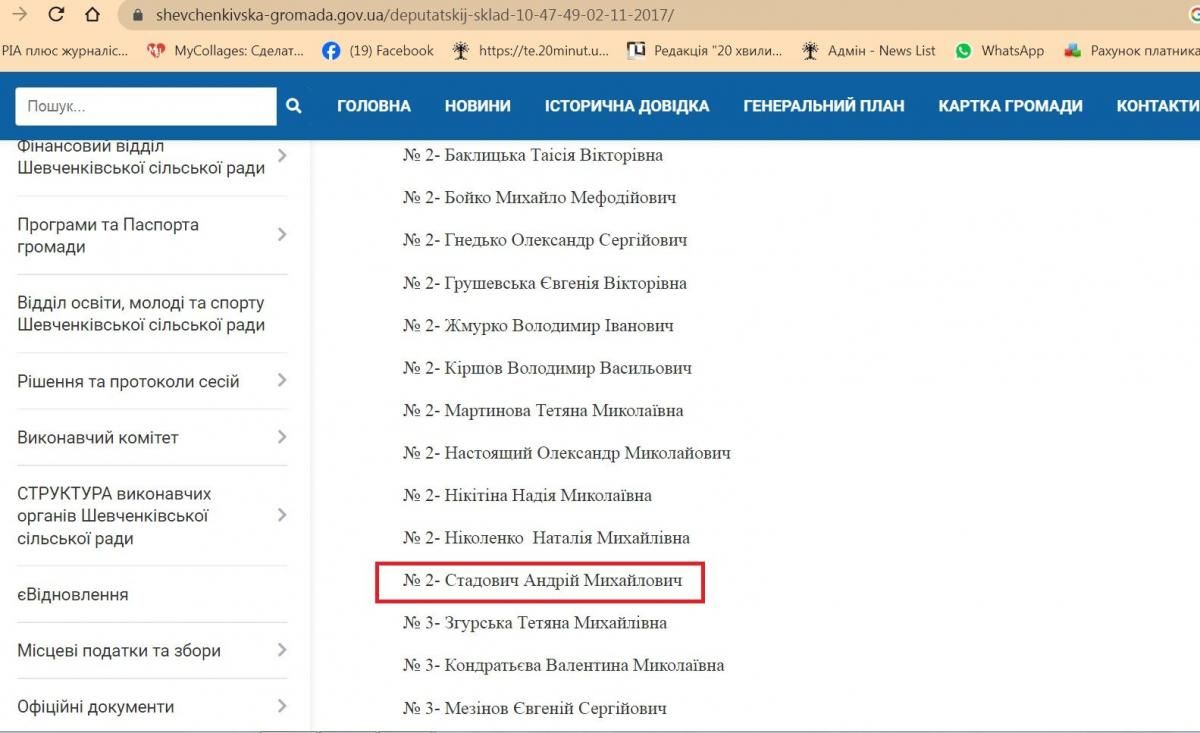This screenshot has height=733, width=1200.
Task: Expand Програми та Паспорта громади chevron
Action: click(x=282, y=235)
